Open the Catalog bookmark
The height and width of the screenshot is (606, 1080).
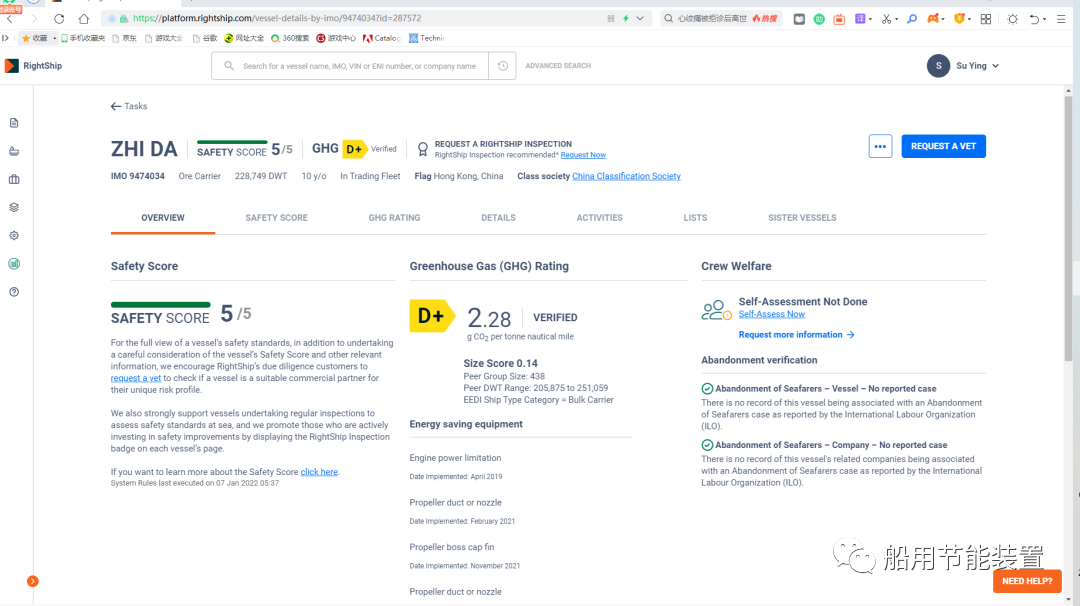pos(382,39)
